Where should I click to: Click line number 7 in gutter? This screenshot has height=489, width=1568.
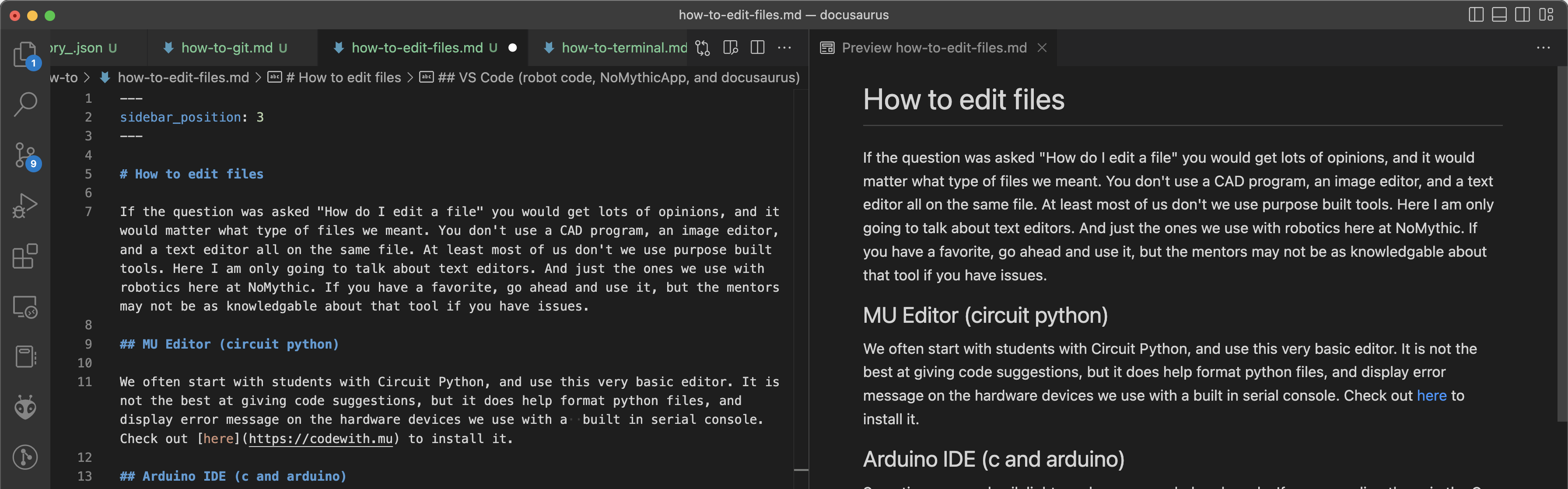(x=88, y=212)
